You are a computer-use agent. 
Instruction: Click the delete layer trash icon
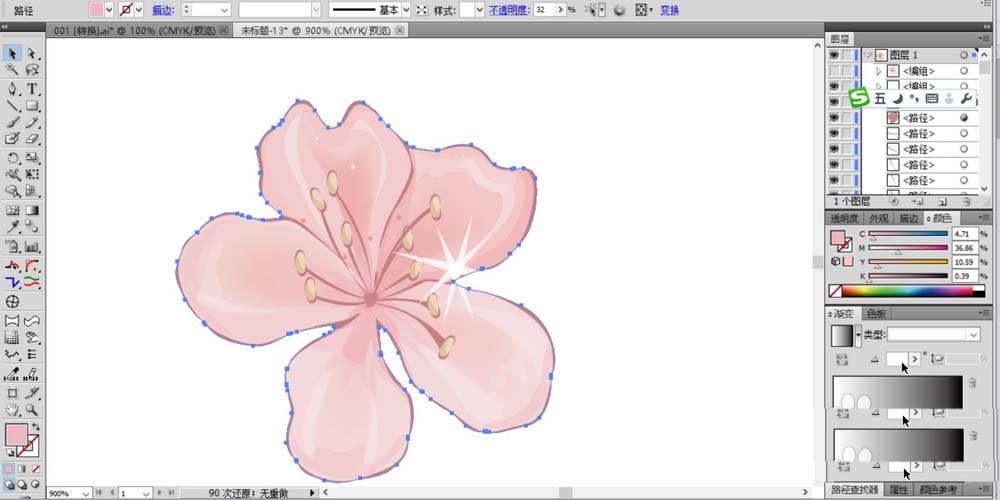coord(967,201)
